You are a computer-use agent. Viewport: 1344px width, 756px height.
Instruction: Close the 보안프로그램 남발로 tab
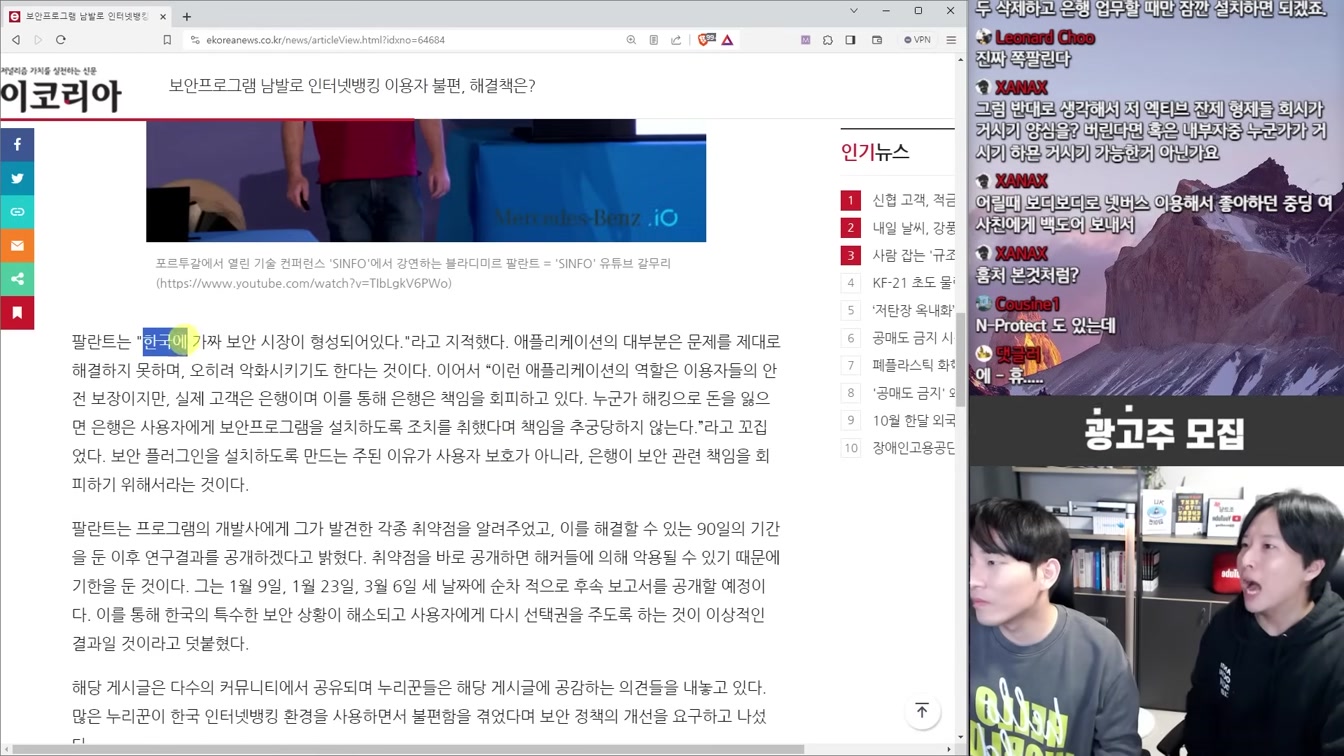(162, 16)
